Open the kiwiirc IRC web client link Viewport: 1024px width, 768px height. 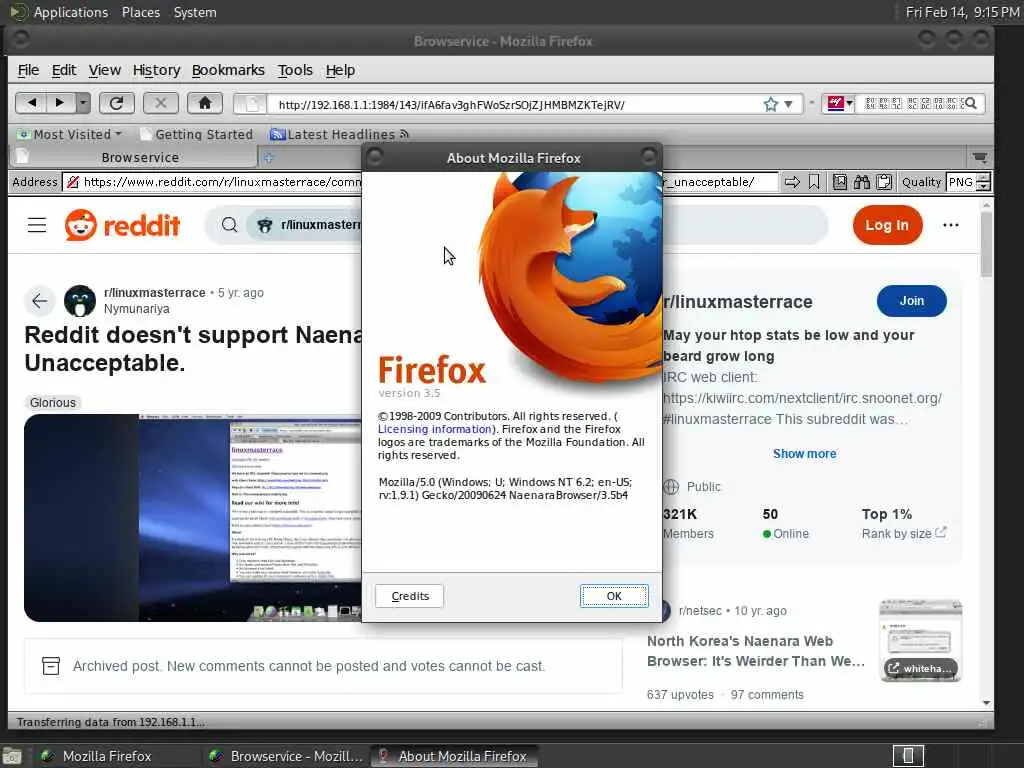802,398
